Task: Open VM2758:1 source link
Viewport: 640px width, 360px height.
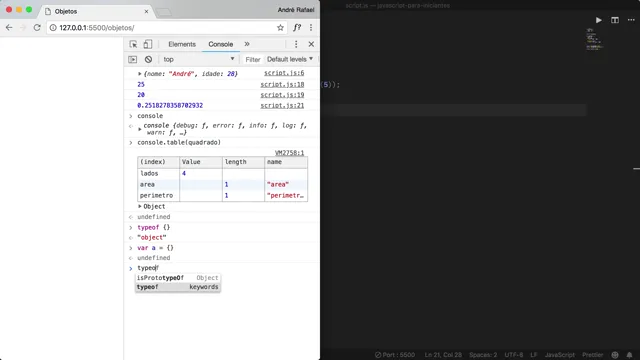Action: point(289,153)
